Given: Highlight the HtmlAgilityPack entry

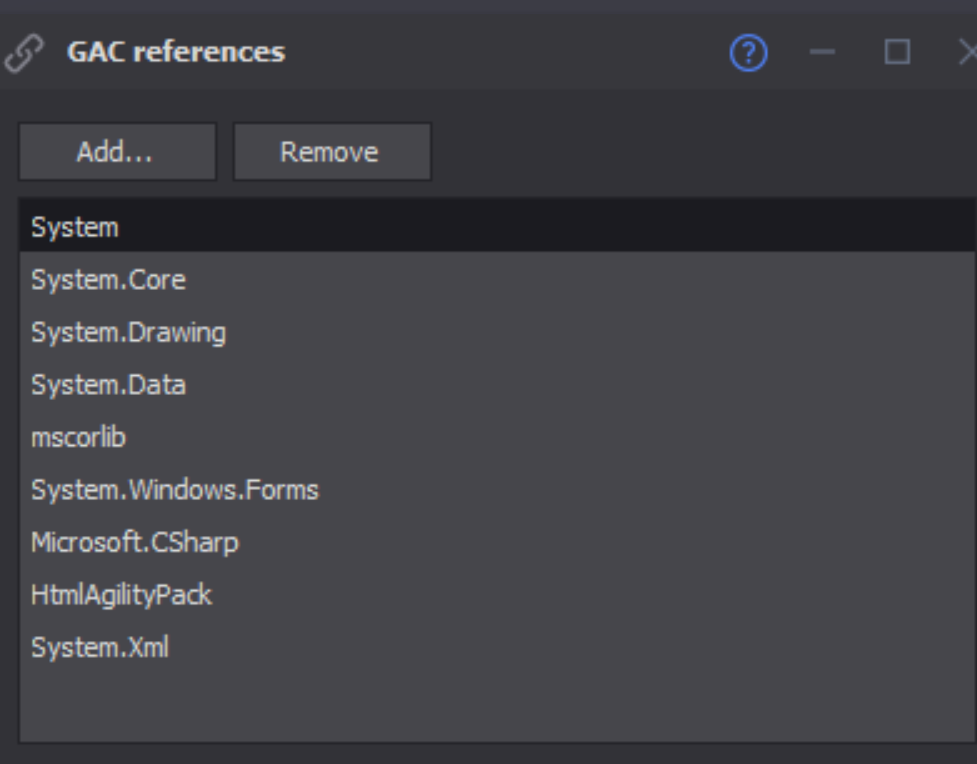Looking at the screenshot, I should coord(497,594).
